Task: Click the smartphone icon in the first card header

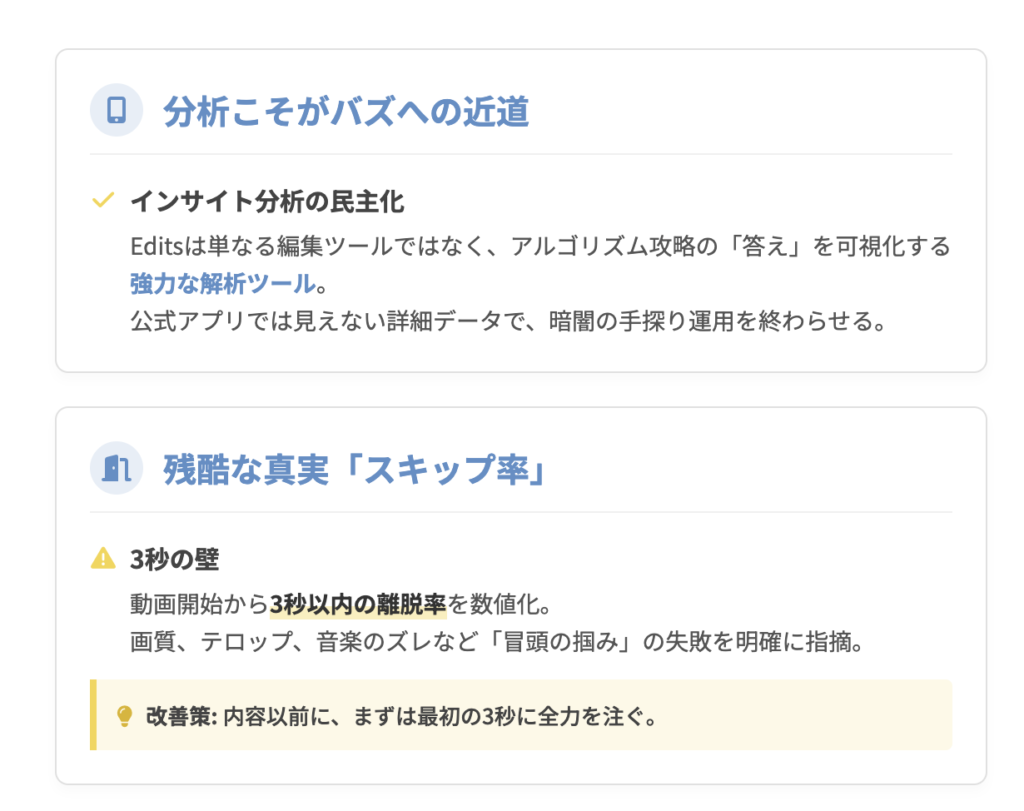Action: tap(116, 110)
